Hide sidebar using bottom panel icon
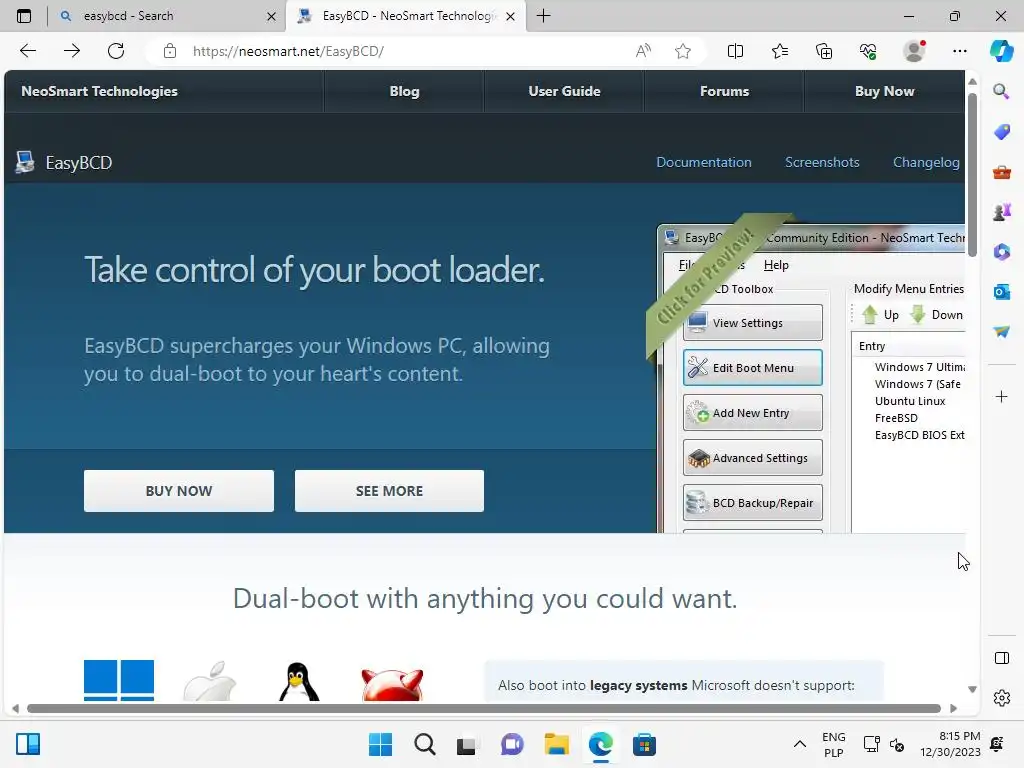 coord(1001,658)
